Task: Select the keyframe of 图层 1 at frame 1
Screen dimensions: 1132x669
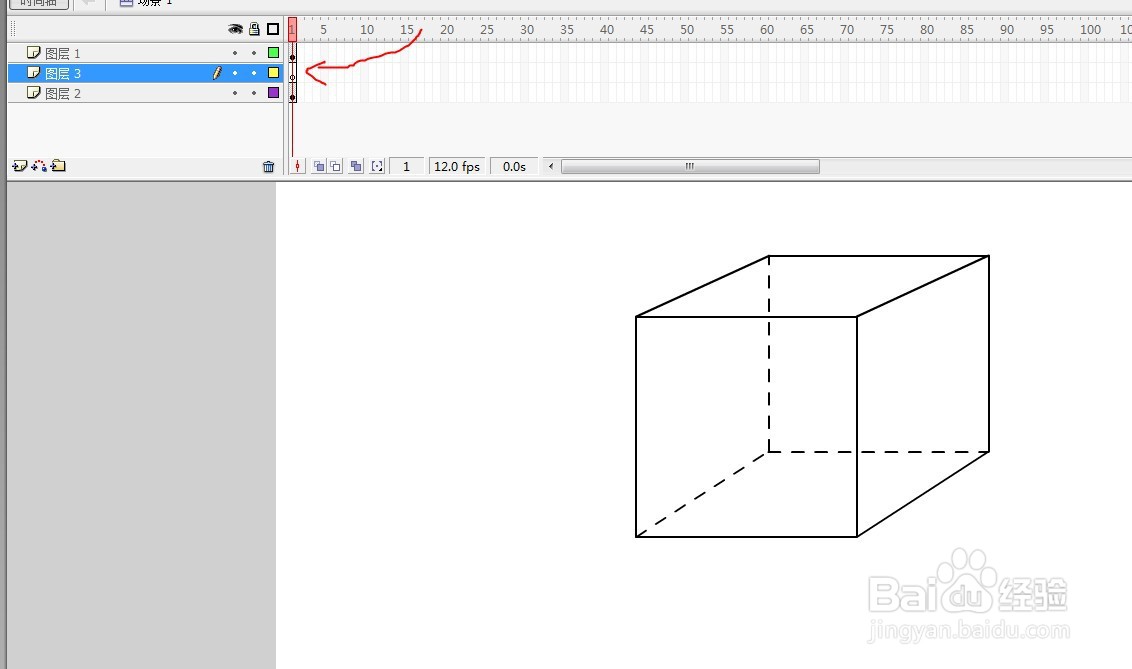Action: pyautogui.click(x=292, y=53)
